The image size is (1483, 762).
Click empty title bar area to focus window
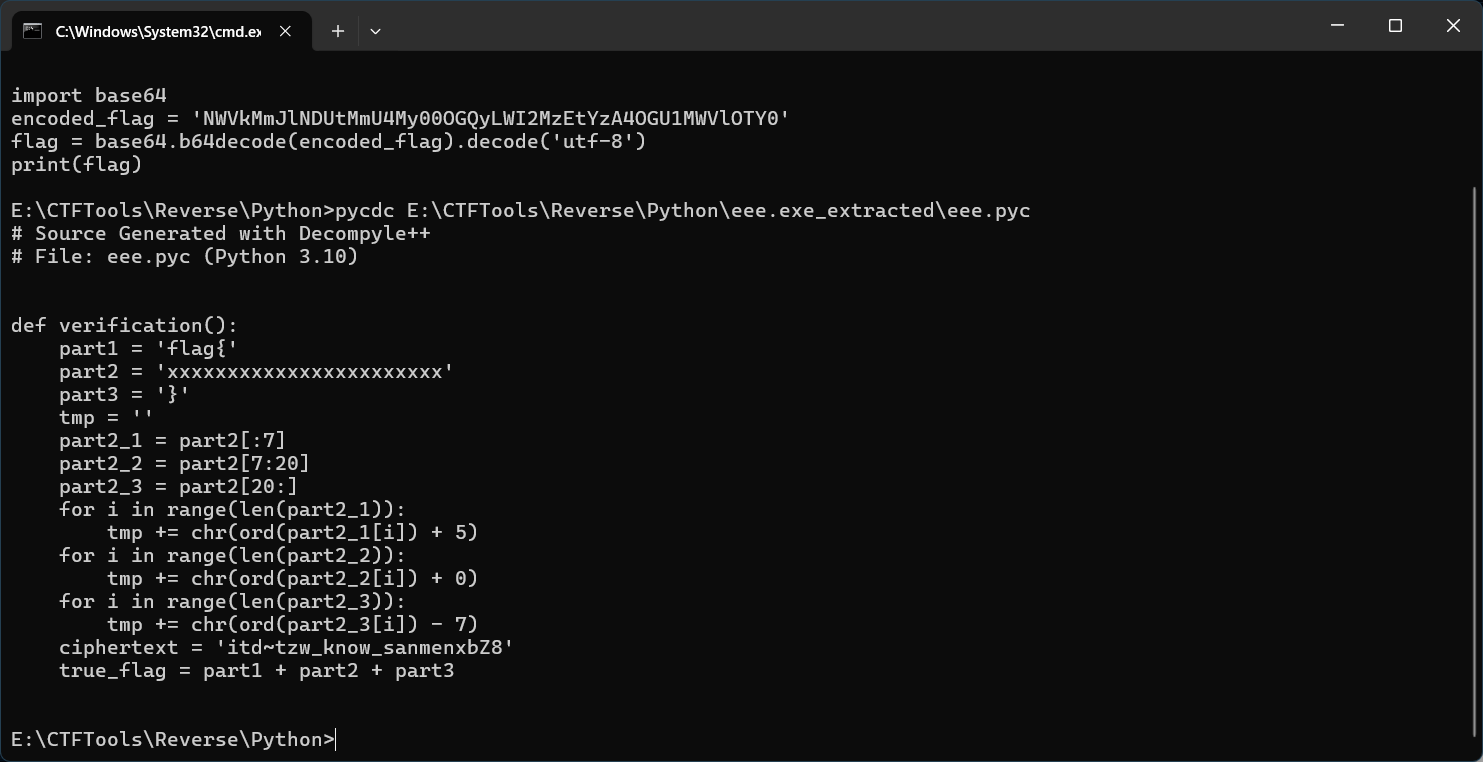[x=800, y=26]
